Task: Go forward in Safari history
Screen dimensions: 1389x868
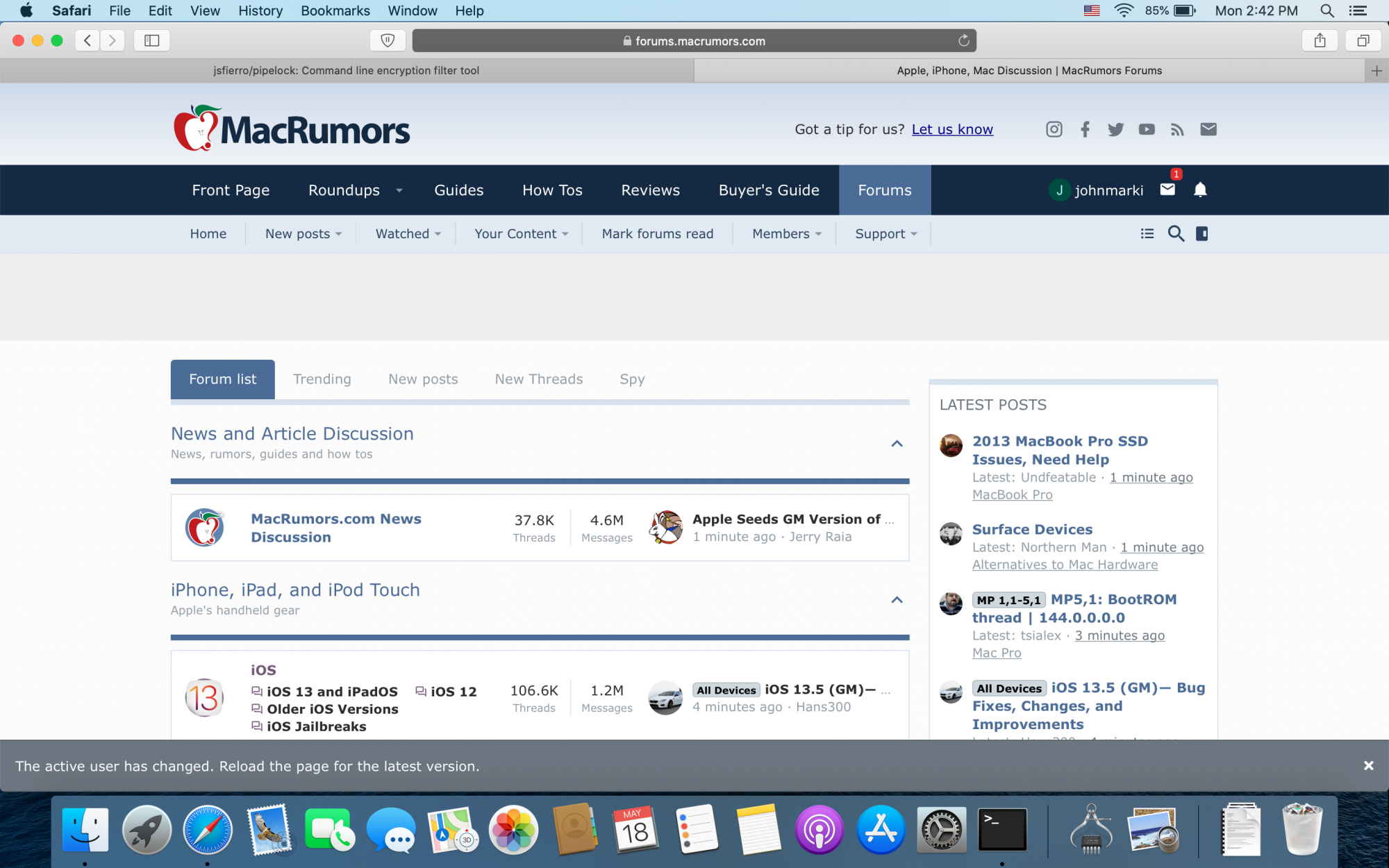Action: point(112,40)
